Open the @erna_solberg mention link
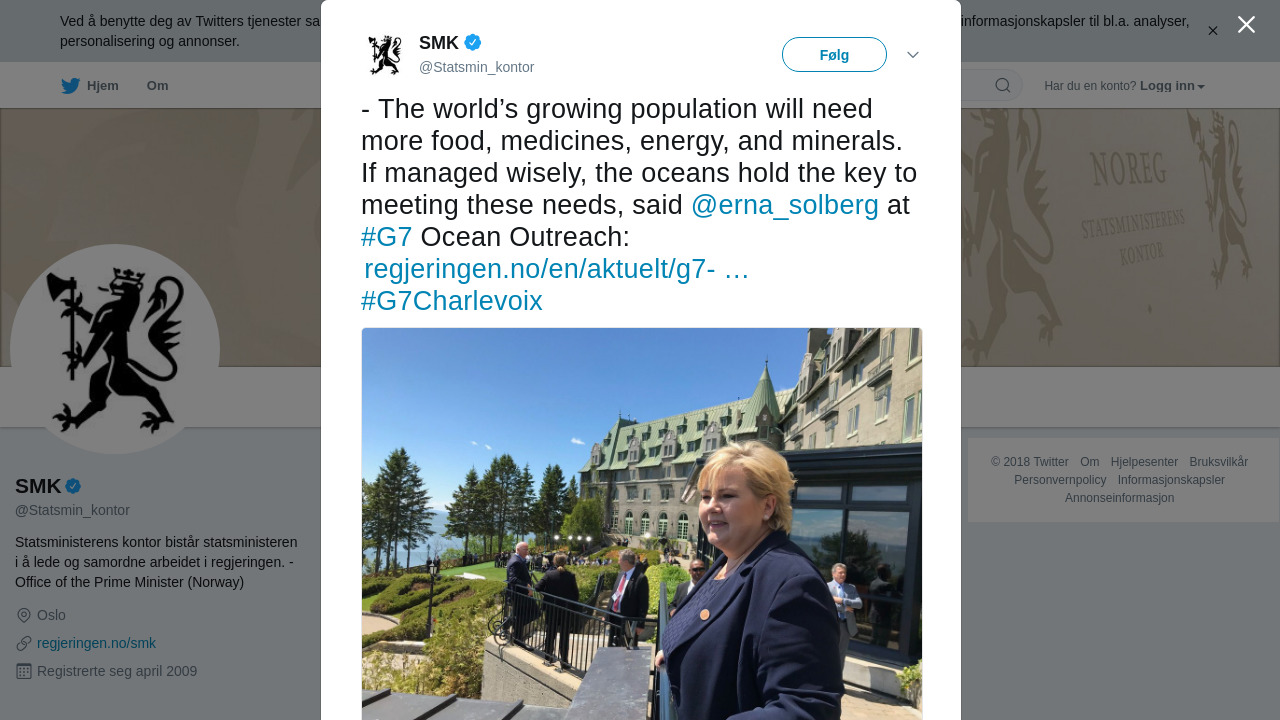Screen dimensions: 1280x720 [784, 205]
